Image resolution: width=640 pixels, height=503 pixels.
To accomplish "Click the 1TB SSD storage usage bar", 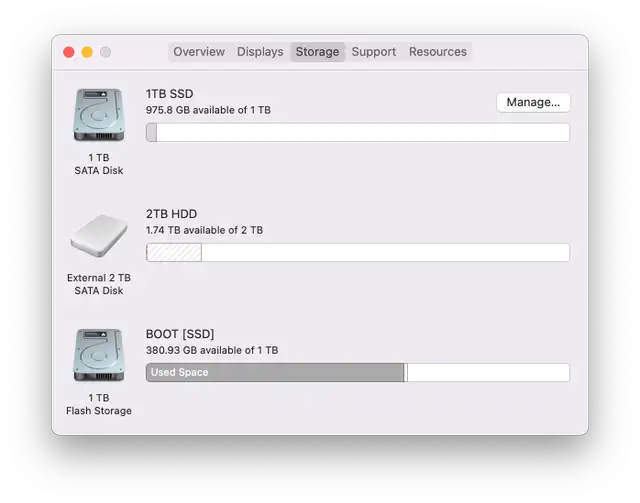I will point(358,133).
